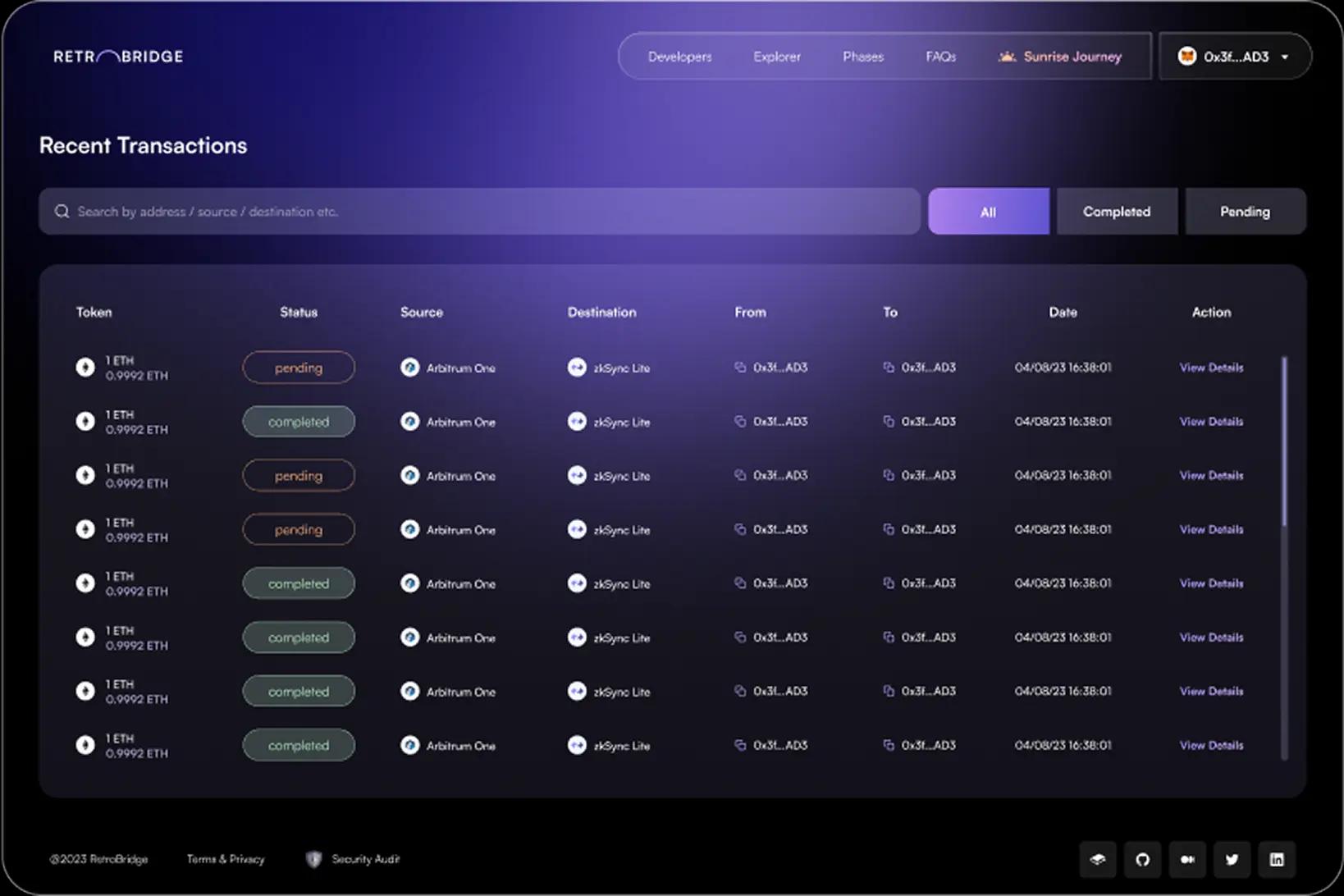Click the transactions list vertical scrollbar

pyautogui.click(x=1284, y=442)
